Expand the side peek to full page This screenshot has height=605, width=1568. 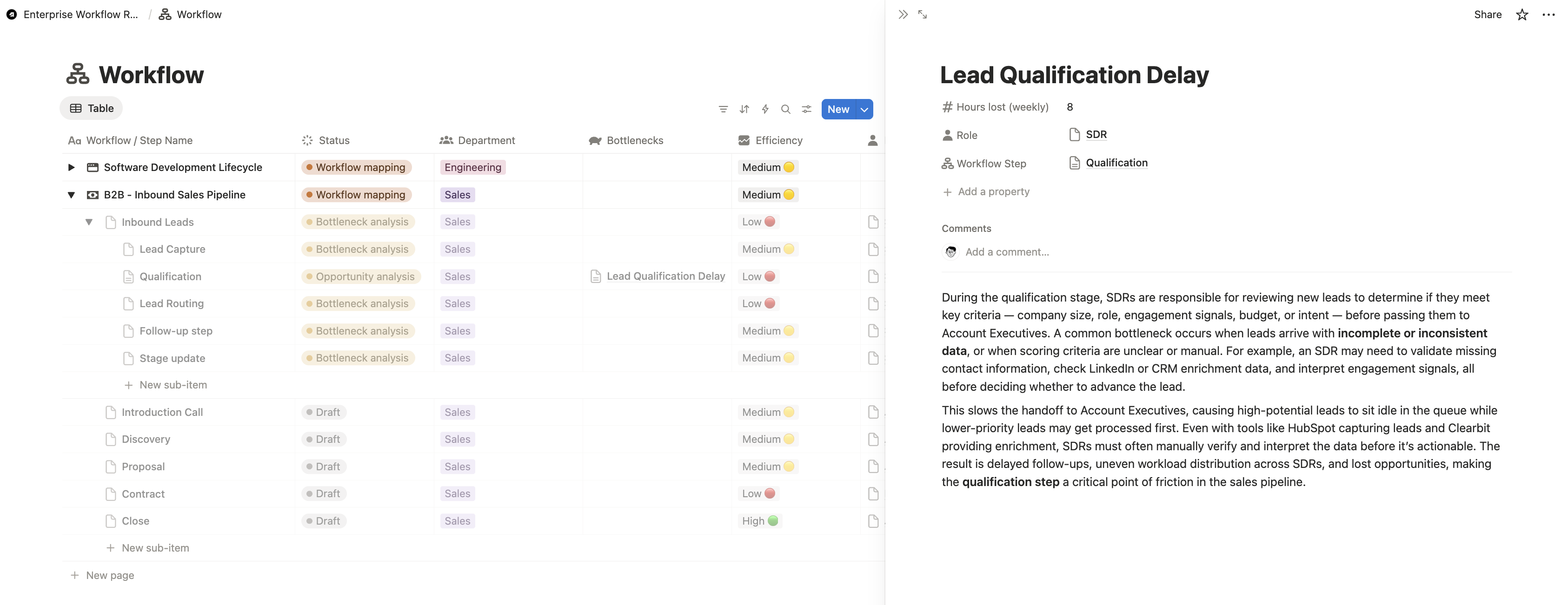pos(923,14)
